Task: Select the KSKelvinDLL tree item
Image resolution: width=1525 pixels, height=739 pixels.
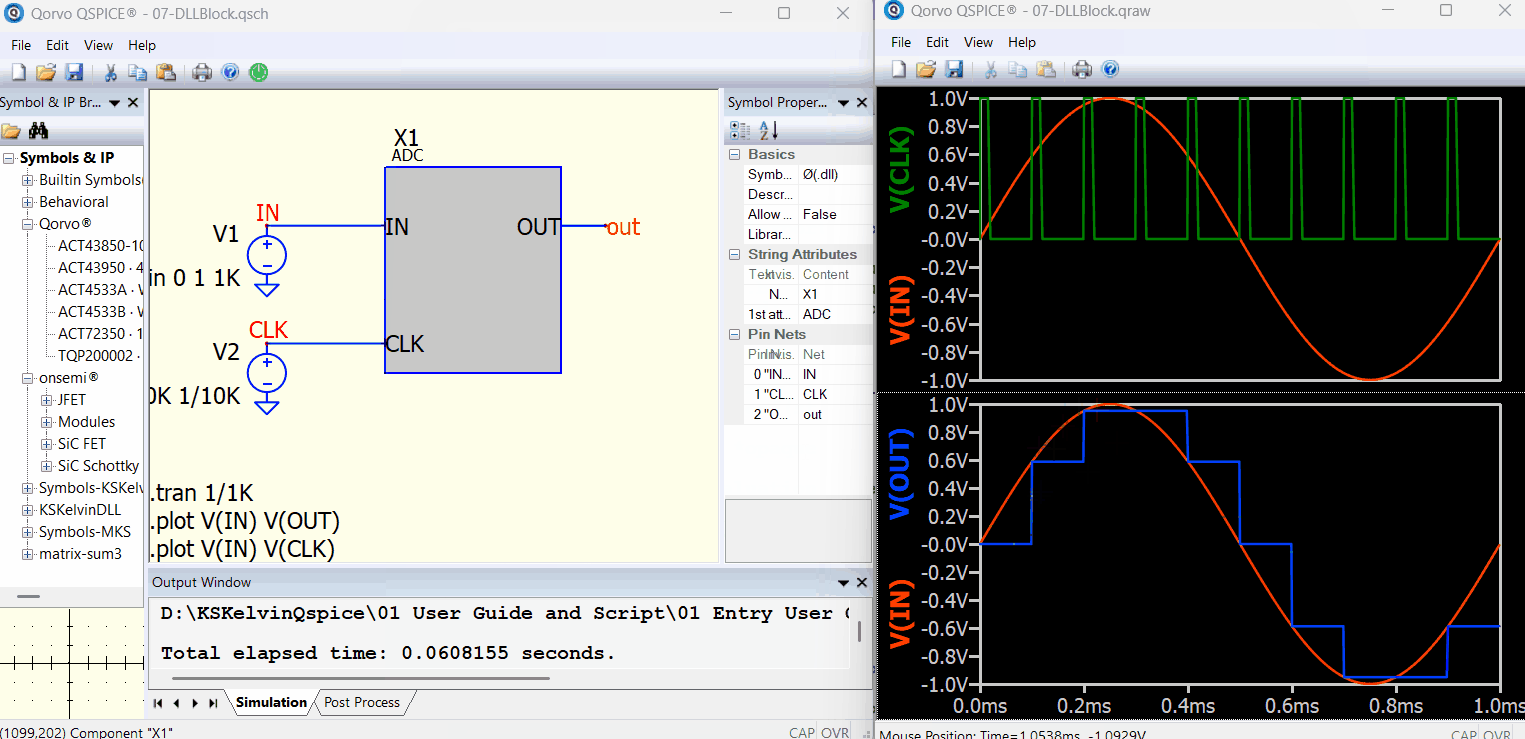Action: [80, 510]
